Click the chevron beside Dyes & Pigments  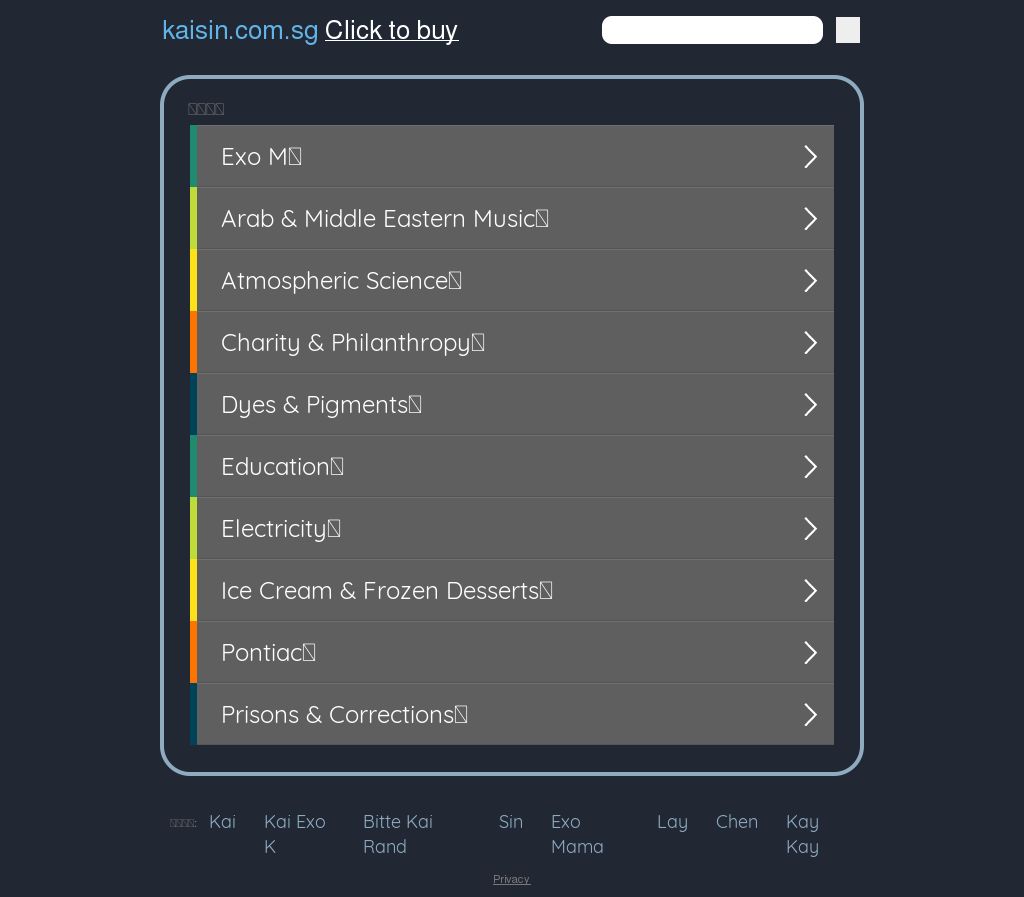(x=810, y=405)
